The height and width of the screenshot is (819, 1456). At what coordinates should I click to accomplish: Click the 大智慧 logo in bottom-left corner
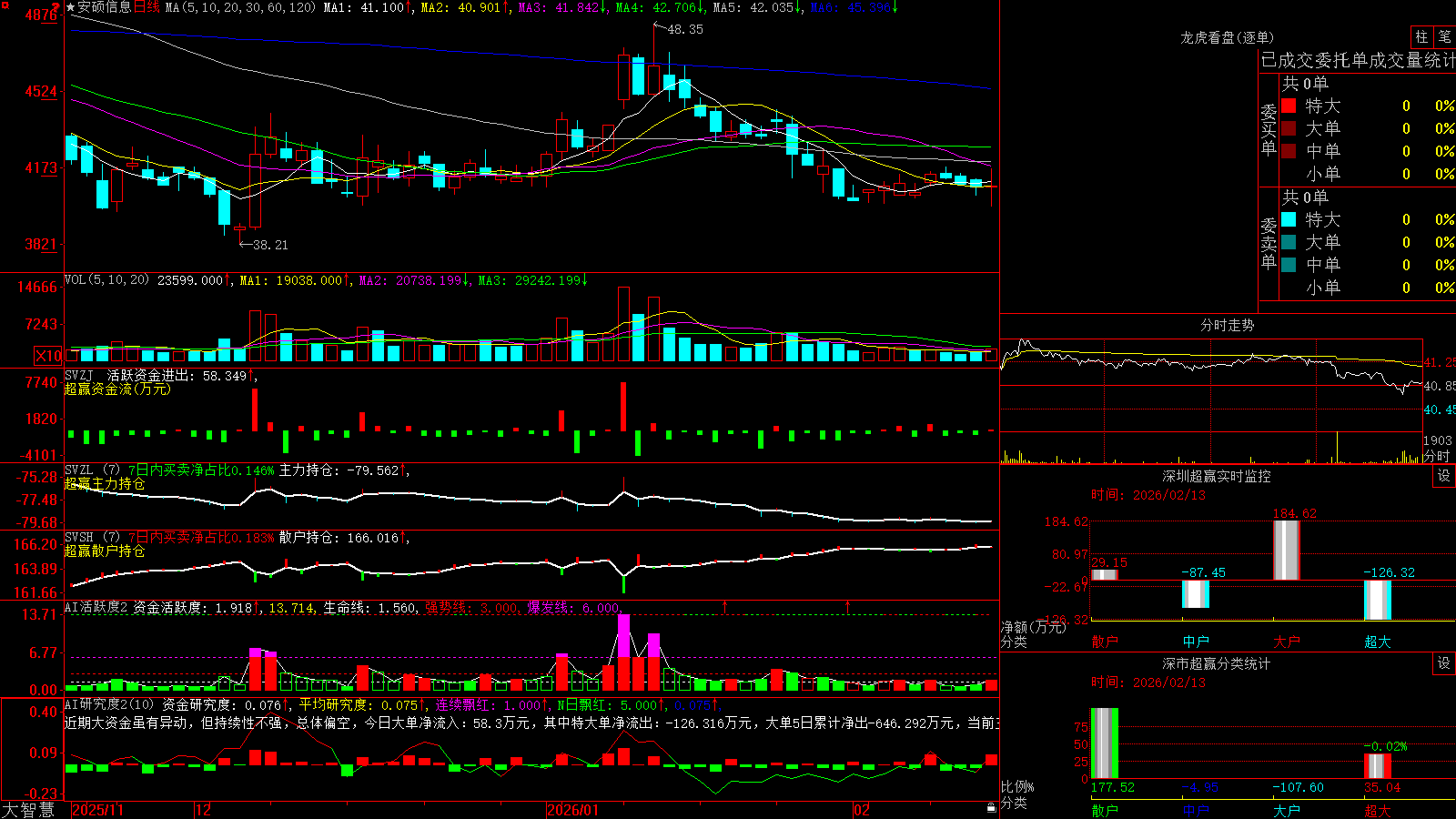tap(28, 809)
